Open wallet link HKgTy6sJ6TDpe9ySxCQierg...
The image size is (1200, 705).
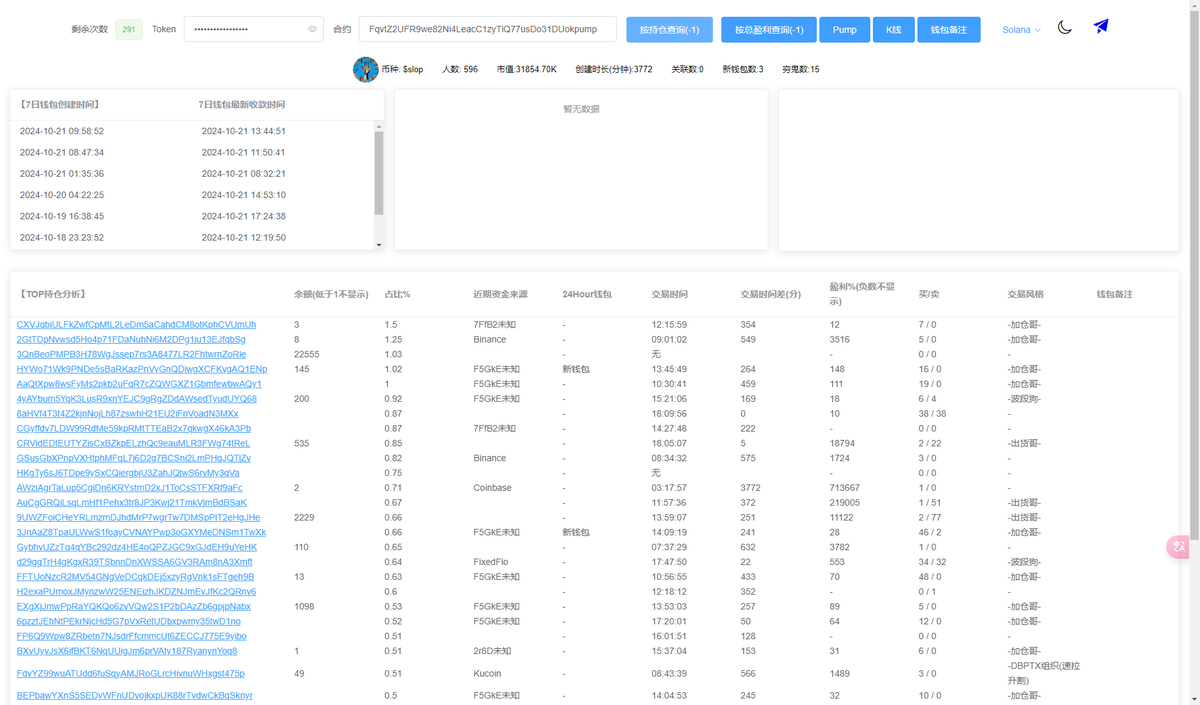(x=128, y=473)
